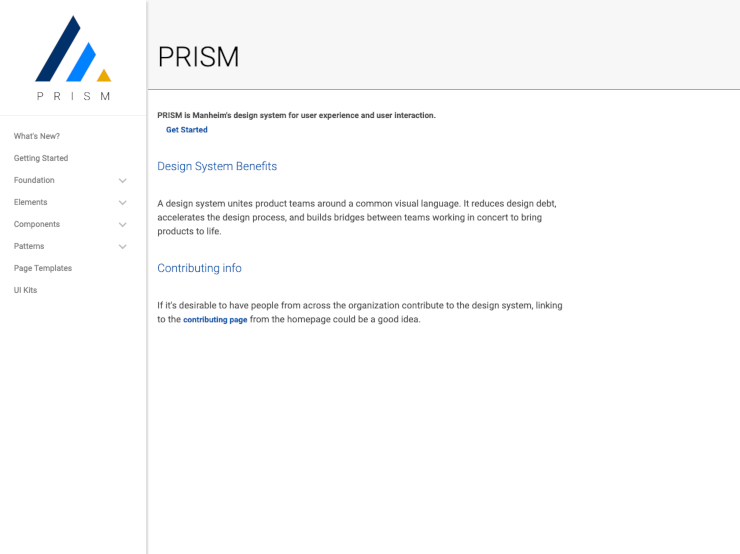Open the What's New? page
740x554 pixels.
[x=37, y=136]
